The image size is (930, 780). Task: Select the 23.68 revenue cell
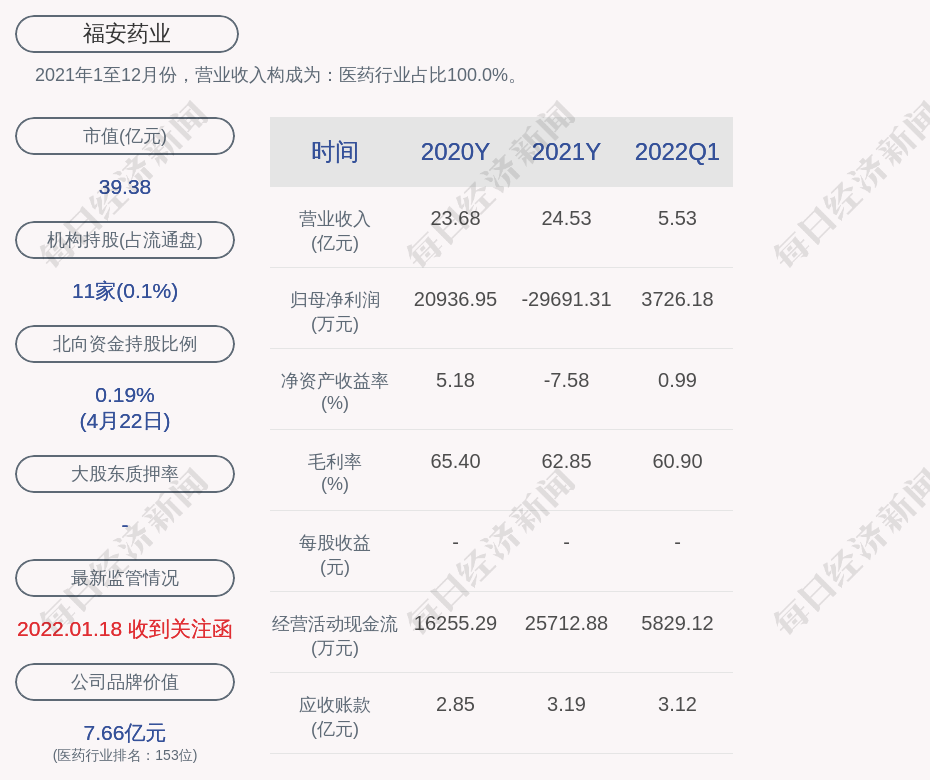pyautogui.click(x=455, y=218)
